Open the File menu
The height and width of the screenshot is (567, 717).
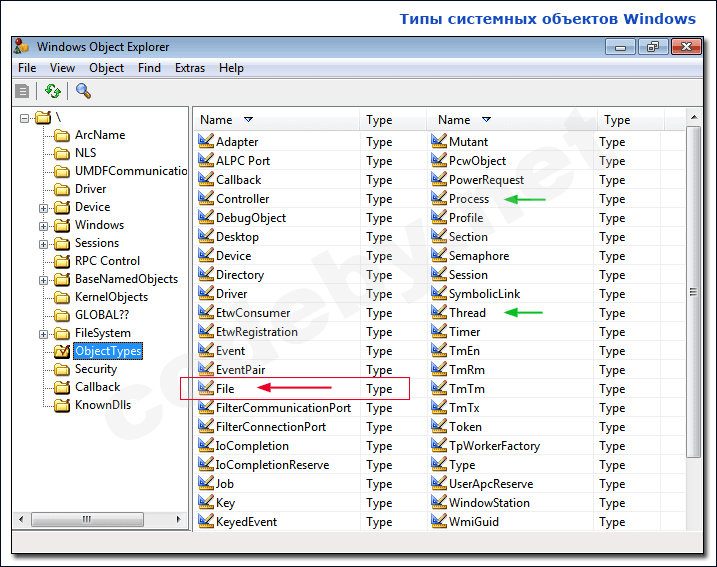click(27, 68)
